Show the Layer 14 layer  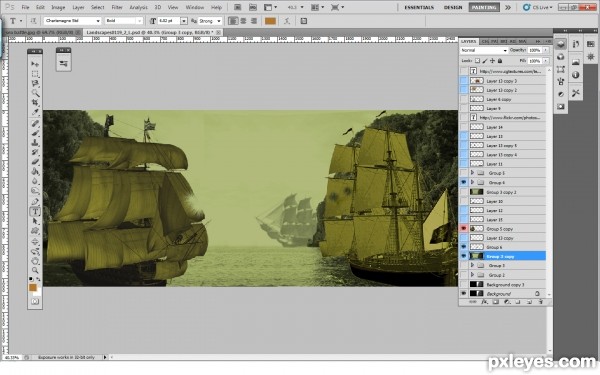pyautogui.click(x=464, y=127)
